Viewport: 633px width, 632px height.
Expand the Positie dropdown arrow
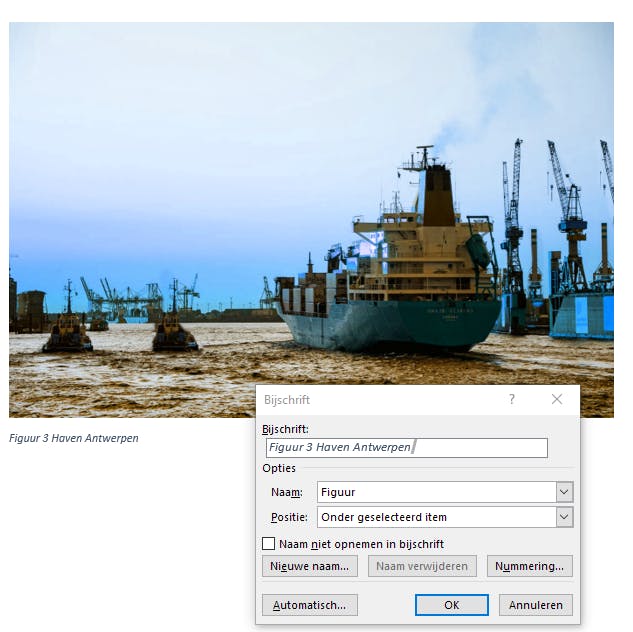pyautogui.click(x=564, y=517)
